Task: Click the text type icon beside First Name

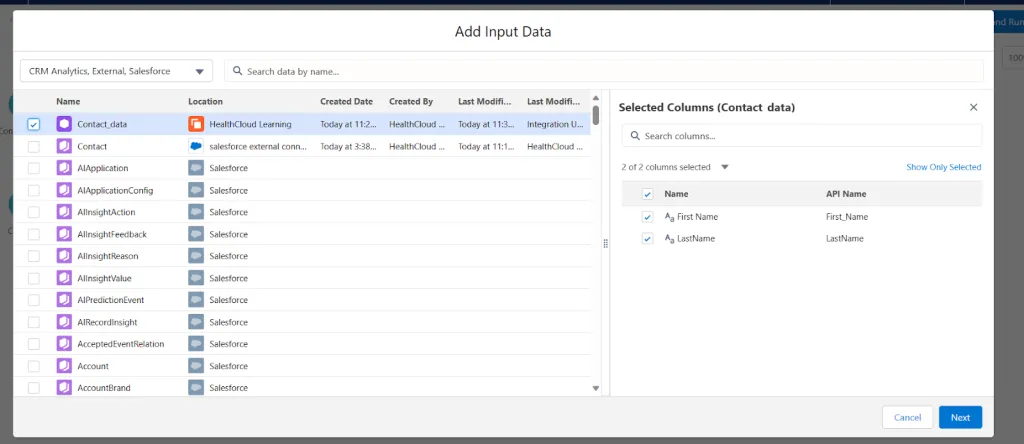Action: tap(669, 217)
